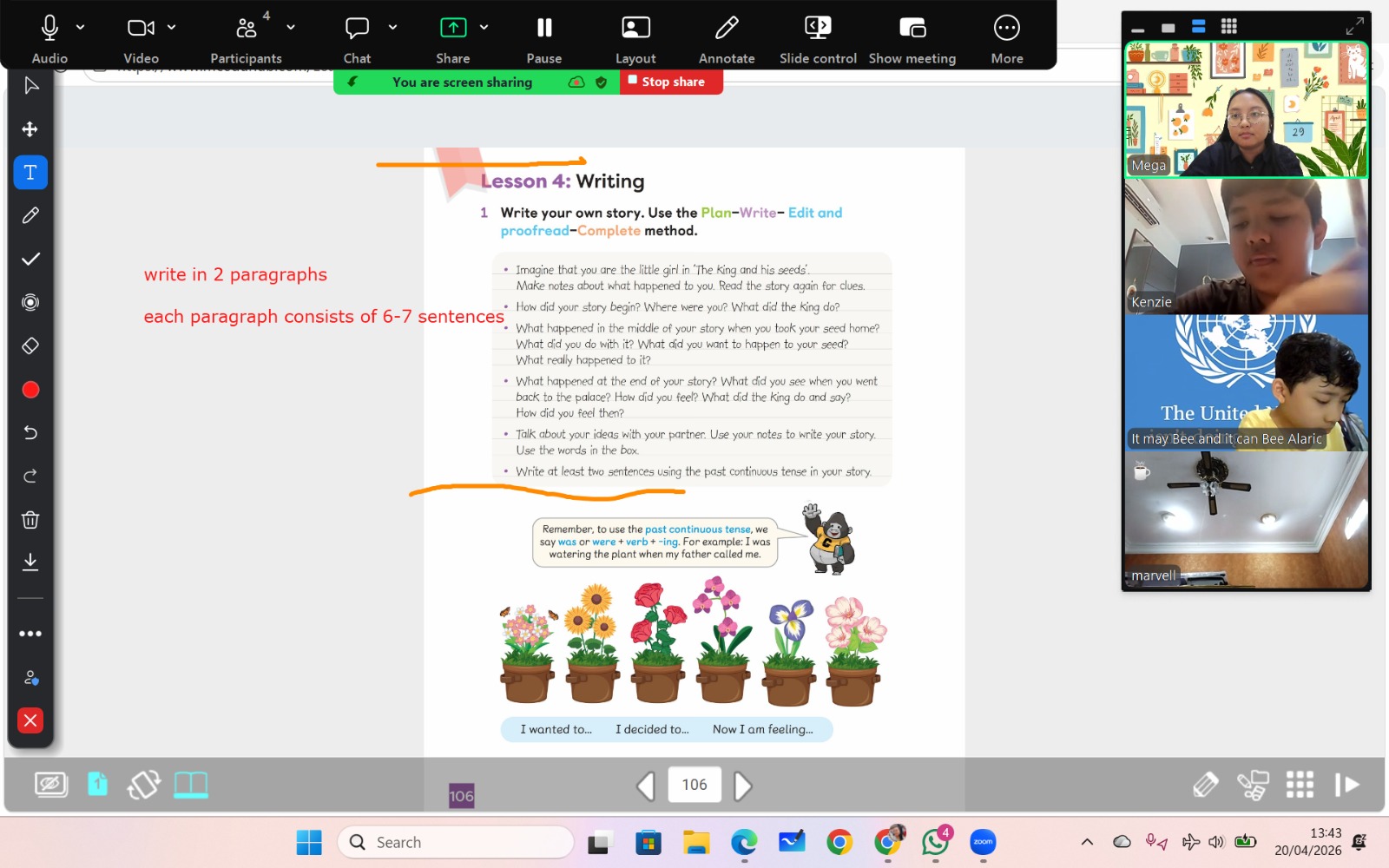Viewport: 1389px width, 868px height.
Task: Click the page number 106 field
Action: 694,785
